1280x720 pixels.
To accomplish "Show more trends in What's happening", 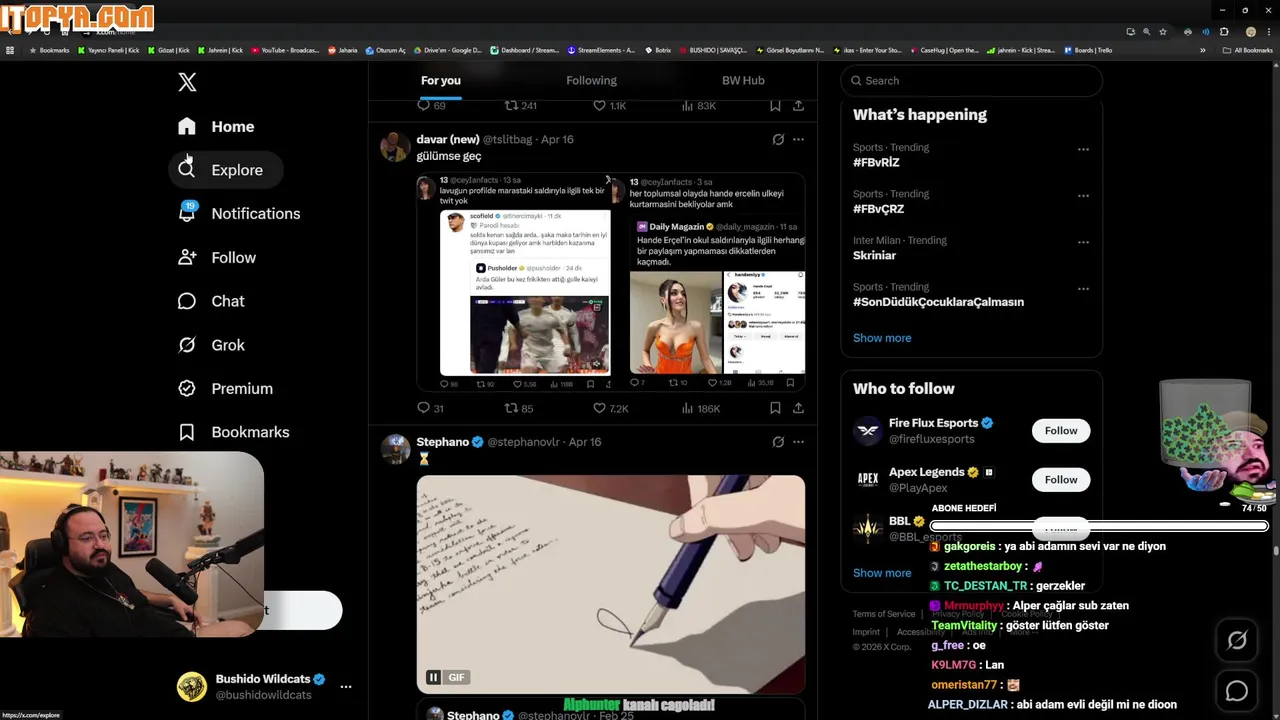I will 882,338.
